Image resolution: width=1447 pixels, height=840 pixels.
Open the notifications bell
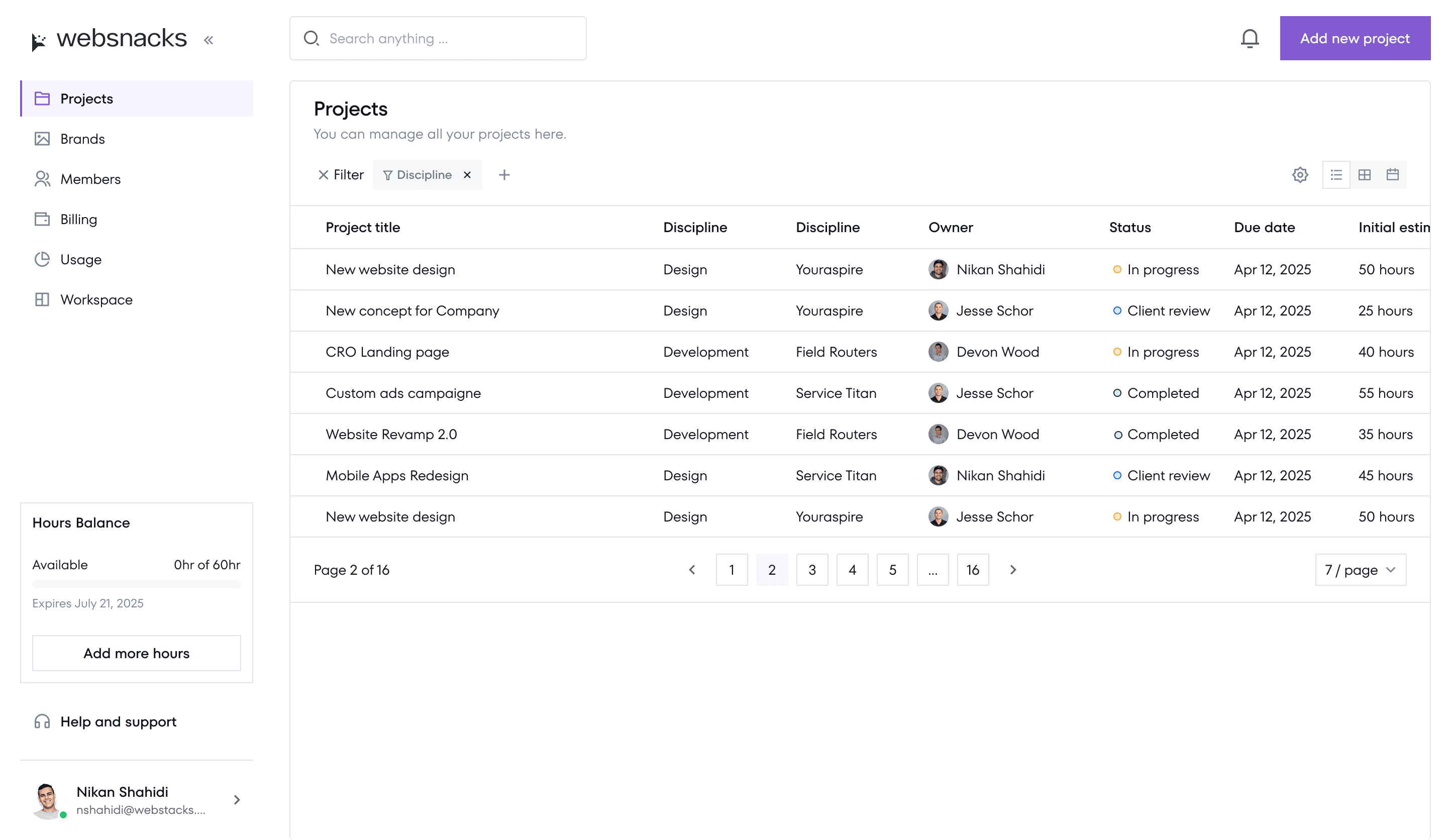[x=1250, y=38]
